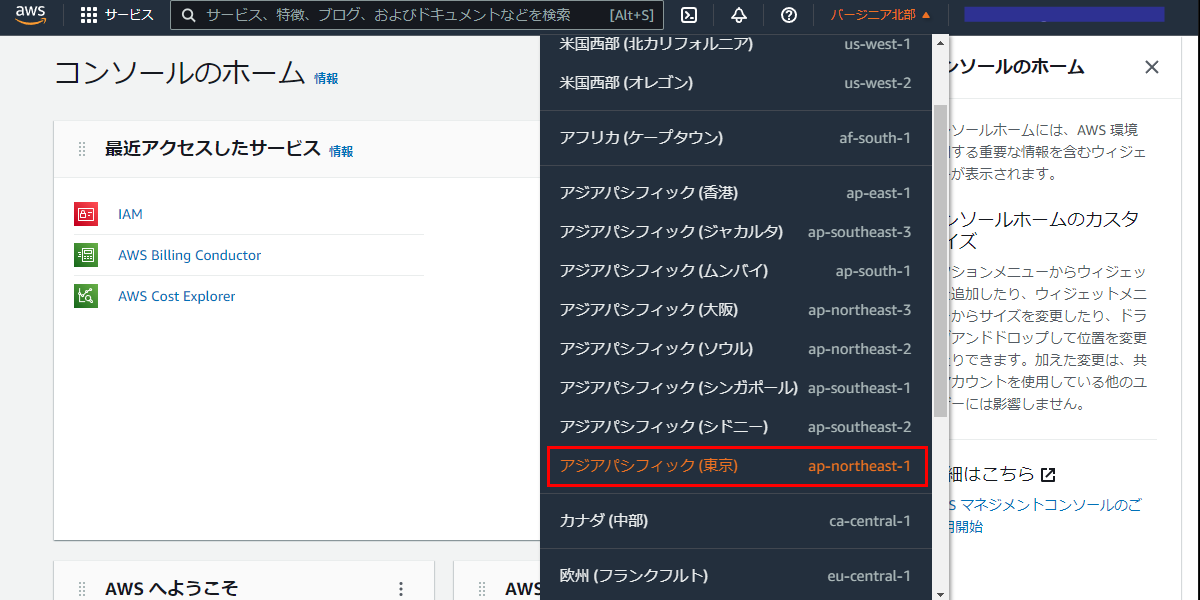Select 米国西部 (オレゴン) us-west-2
Viewport: 1200px width, 600px height.
735,82
